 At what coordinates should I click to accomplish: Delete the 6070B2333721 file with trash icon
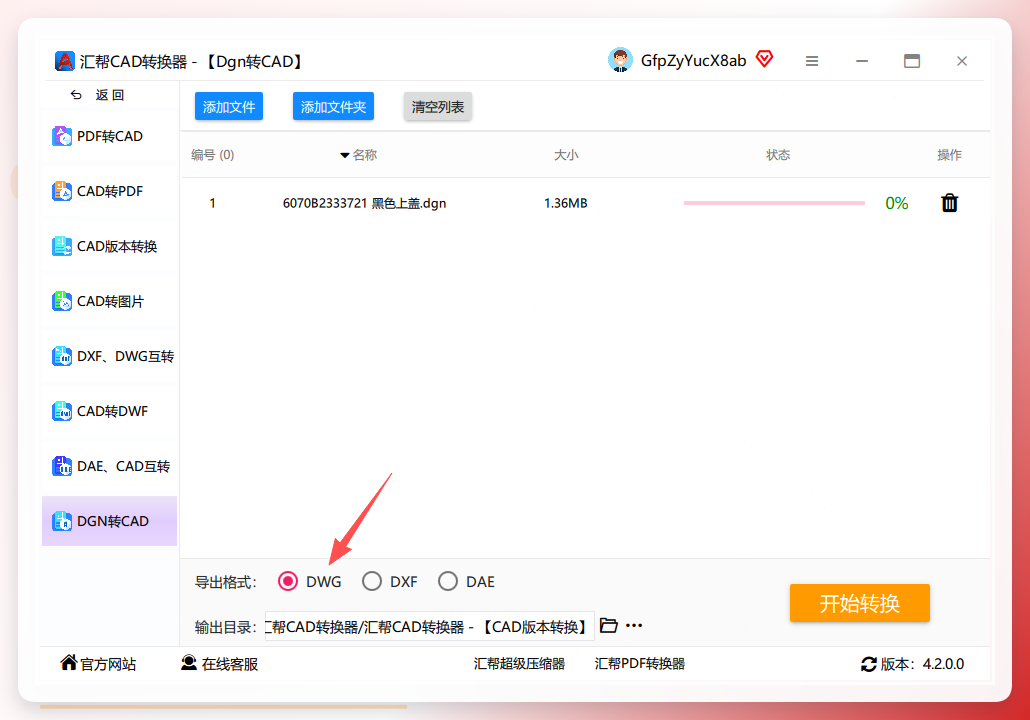click(949, 203)
